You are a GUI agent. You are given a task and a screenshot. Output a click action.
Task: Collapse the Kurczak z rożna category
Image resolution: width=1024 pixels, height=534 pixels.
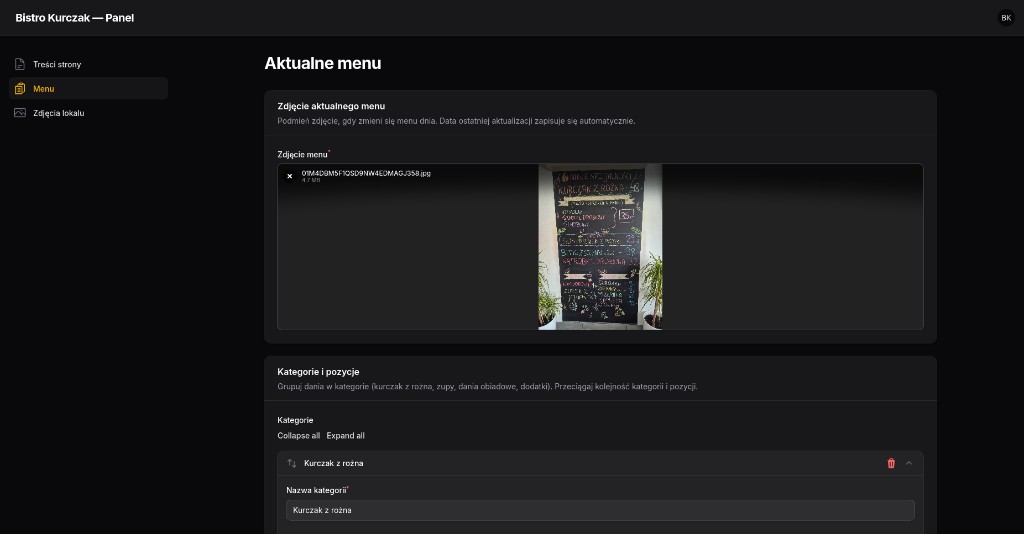coord(909,463)
